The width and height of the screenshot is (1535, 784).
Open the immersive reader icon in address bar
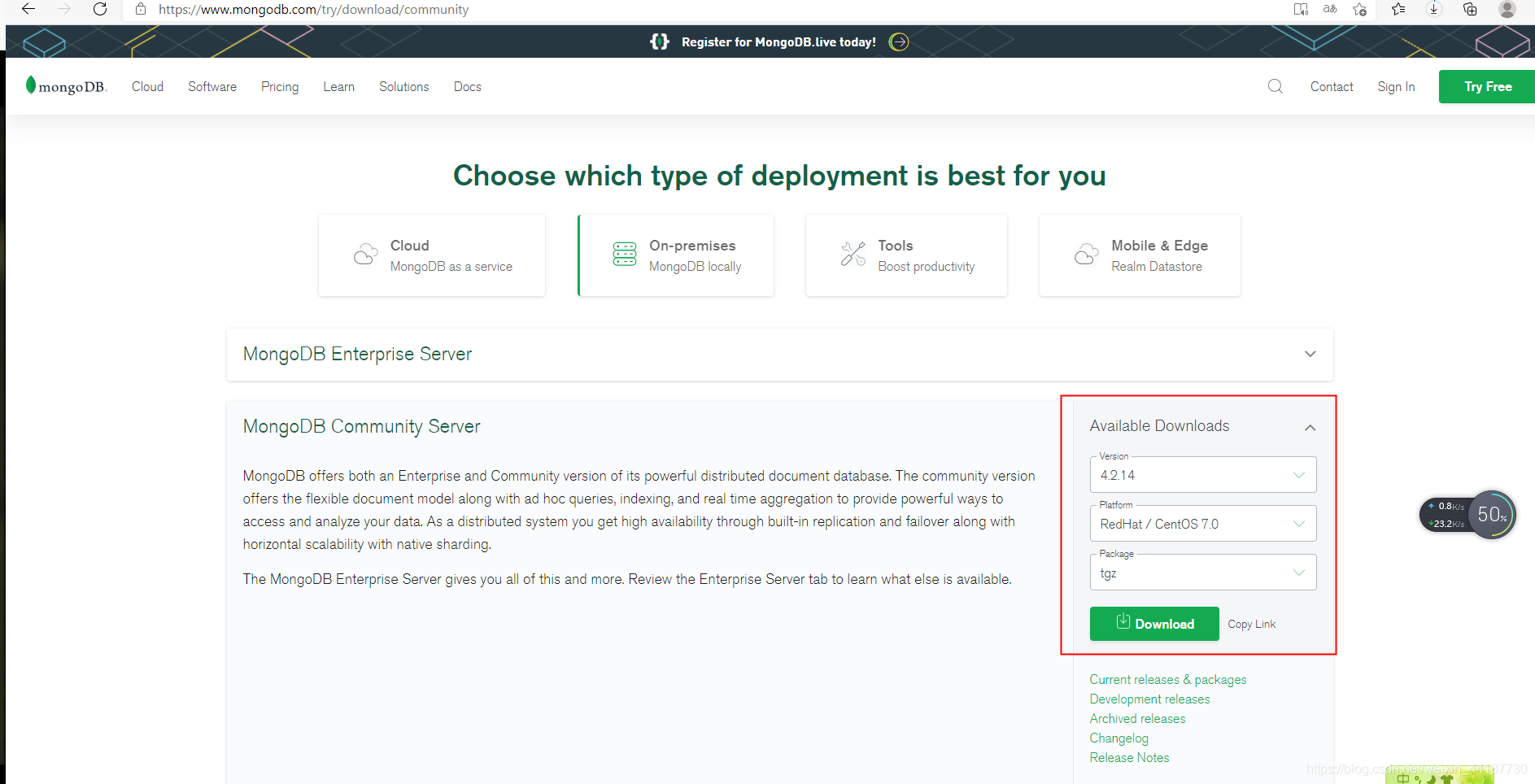(x=1301, y=9)
